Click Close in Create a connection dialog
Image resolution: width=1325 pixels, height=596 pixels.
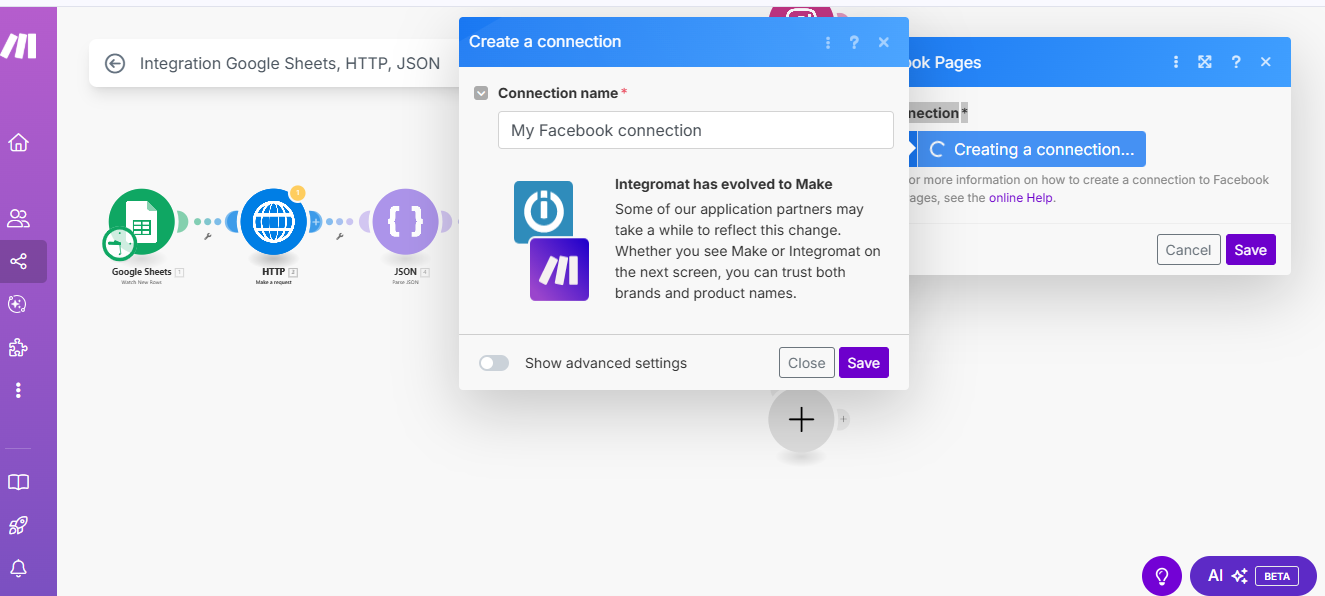[806, 363]
